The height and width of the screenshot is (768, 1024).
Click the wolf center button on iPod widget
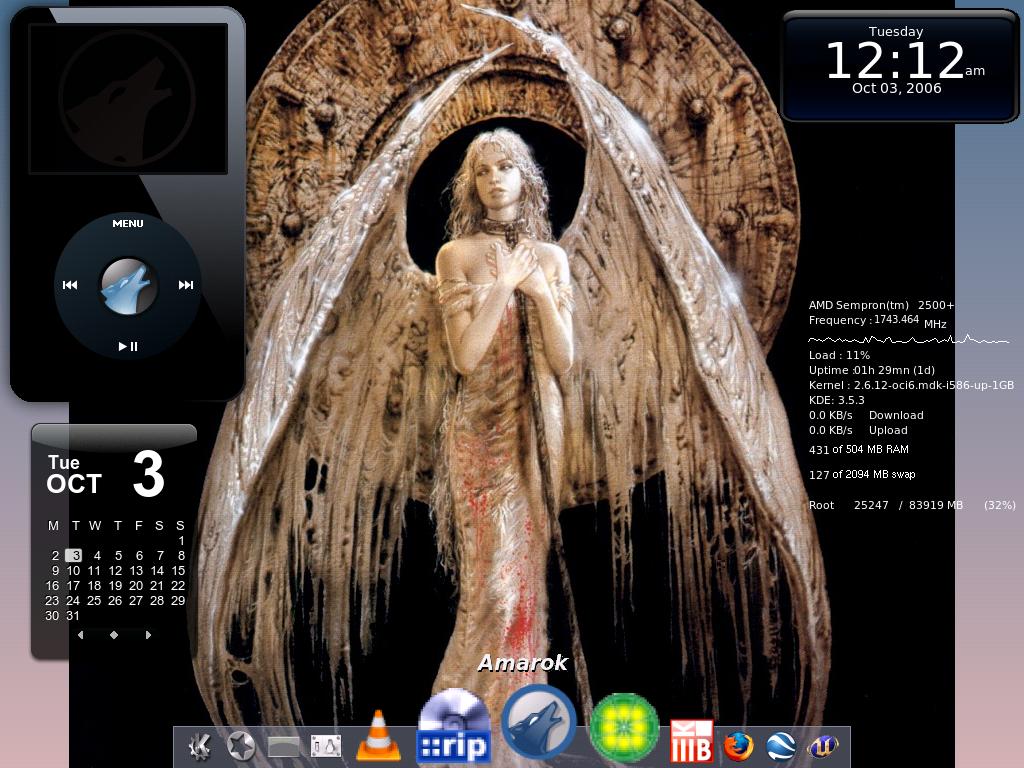pyautogui.click(x=128, y=286)
